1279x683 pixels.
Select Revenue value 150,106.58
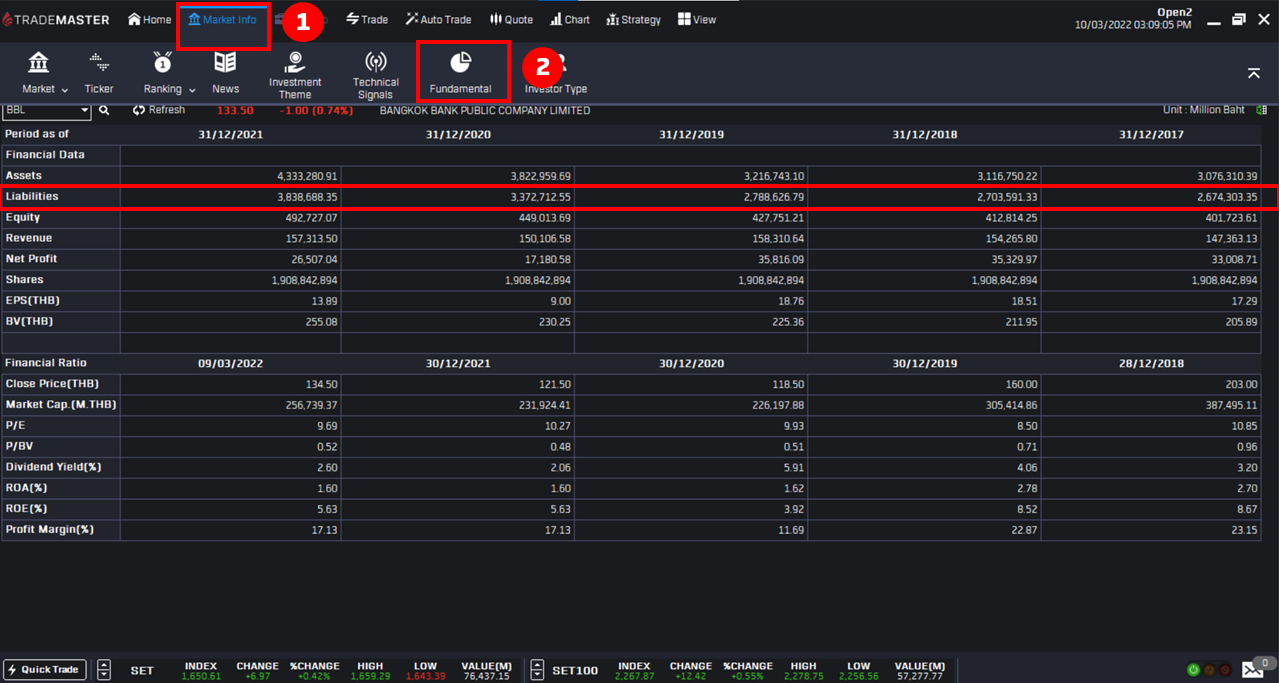tap(544, 238)
